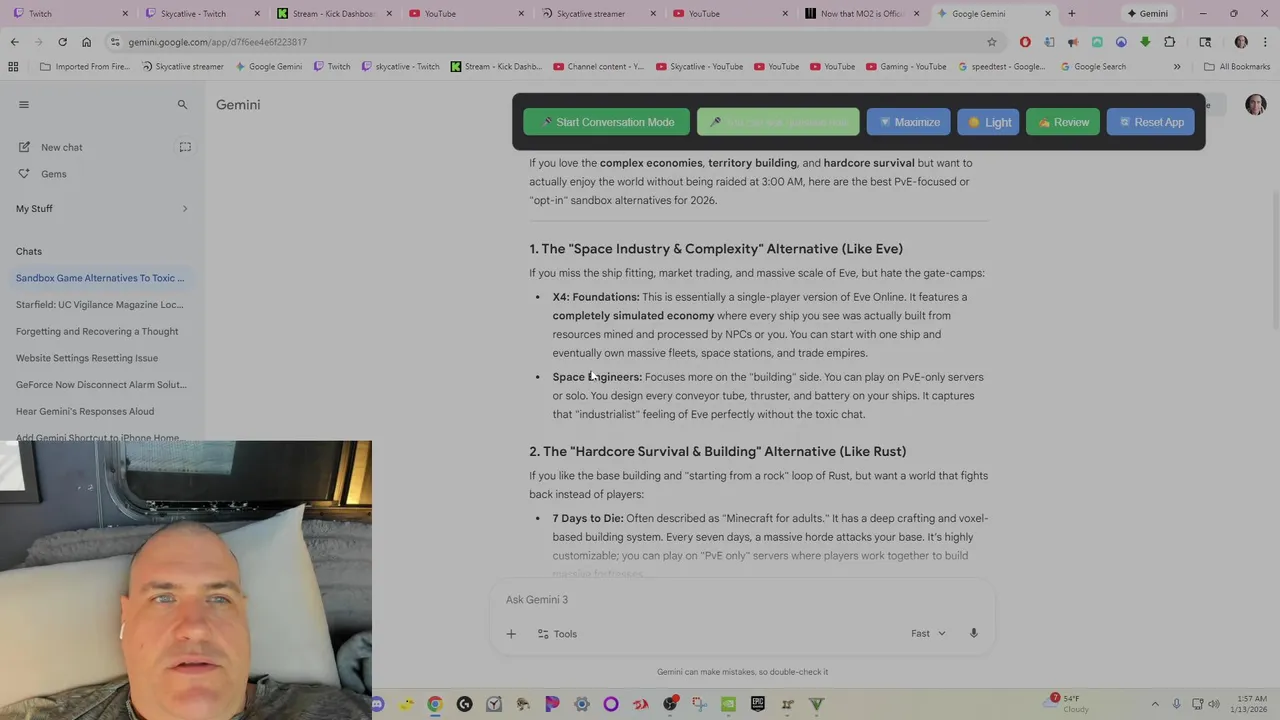Open the bookmarks apps grid icon
The width and height of the screenshot is (1280, 720).
(x=13, y=67)
